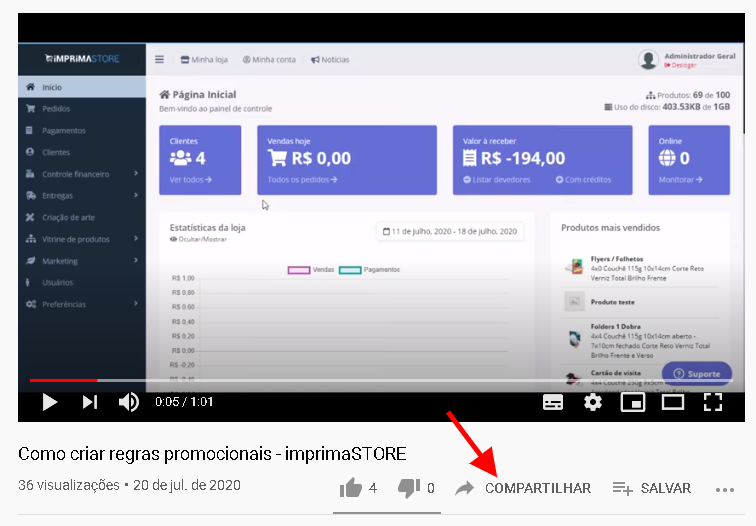Viewport: 756px width, 526px height.
Task: Click the video title text
Action: (212, 454)
